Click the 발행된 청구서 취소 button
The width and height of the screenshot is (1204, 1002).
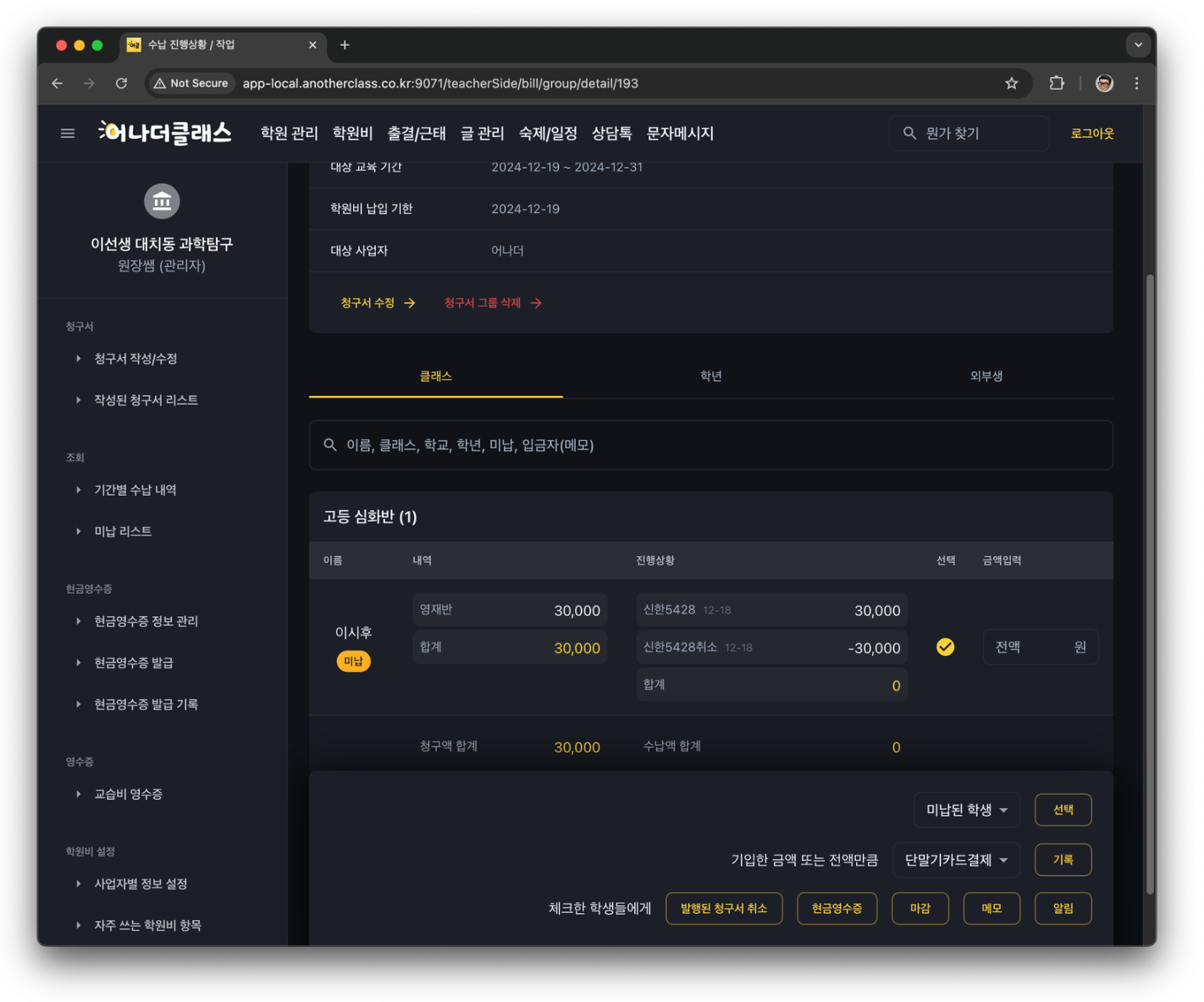click(724, 909)
